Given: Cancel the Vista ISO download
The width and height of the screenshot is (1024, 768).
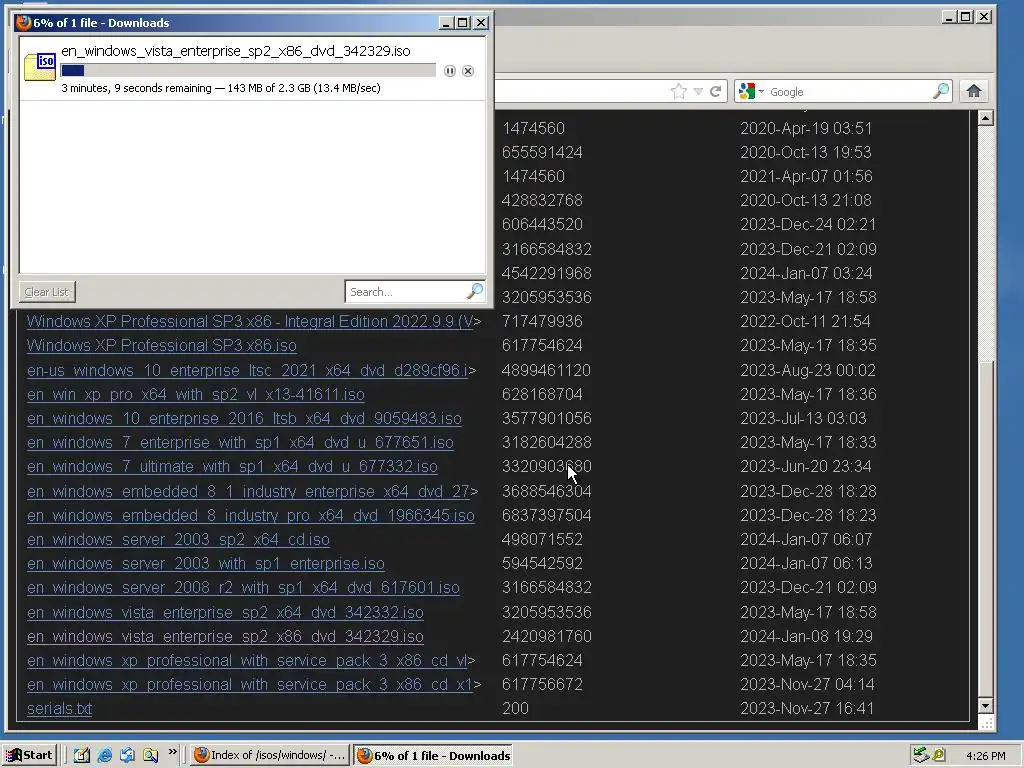Looking at the screenshot, I should (x=468, y=71).
